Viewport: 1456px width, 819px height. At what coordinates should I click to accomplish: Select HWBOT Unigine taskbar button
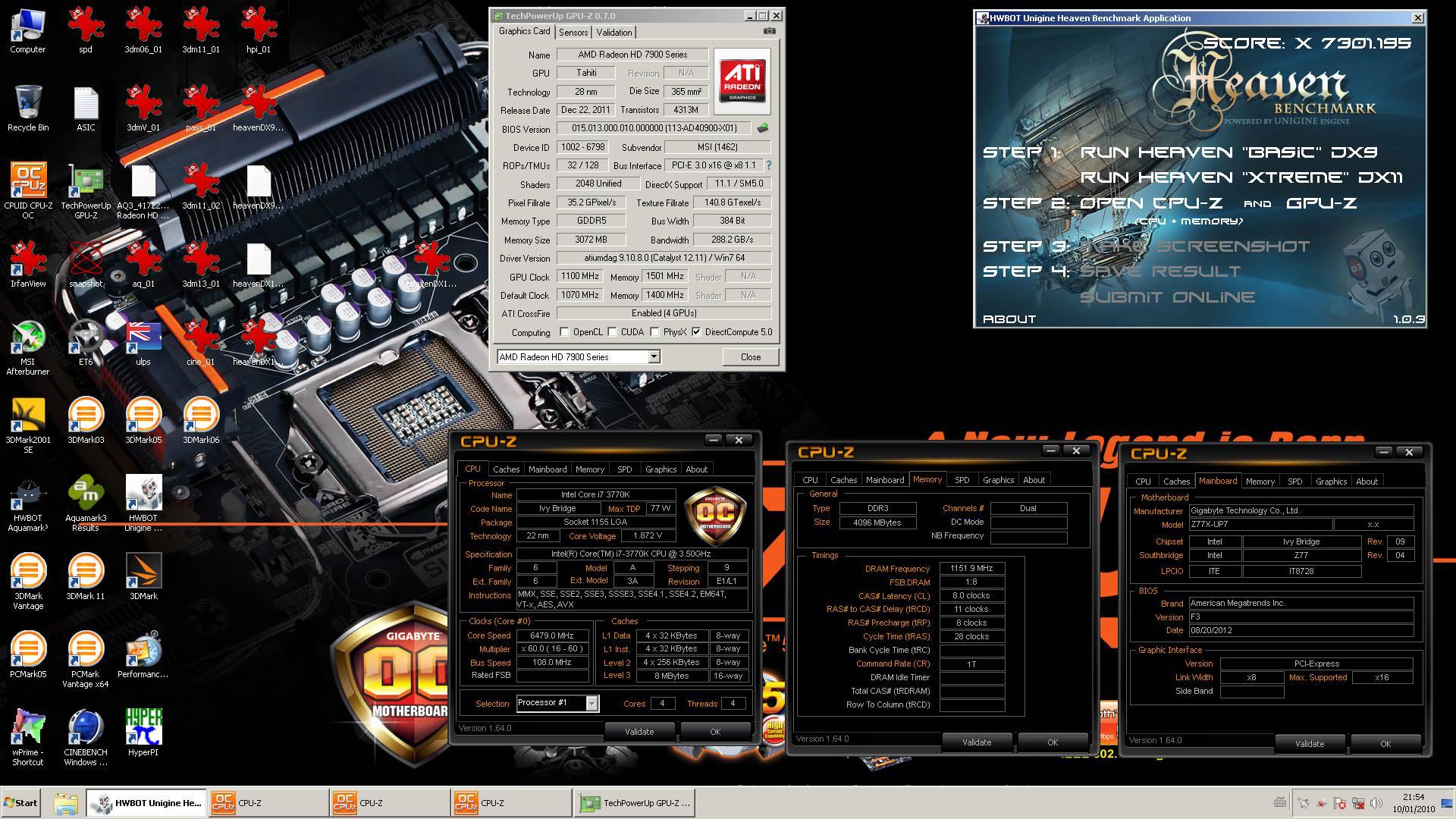(147, 803)
